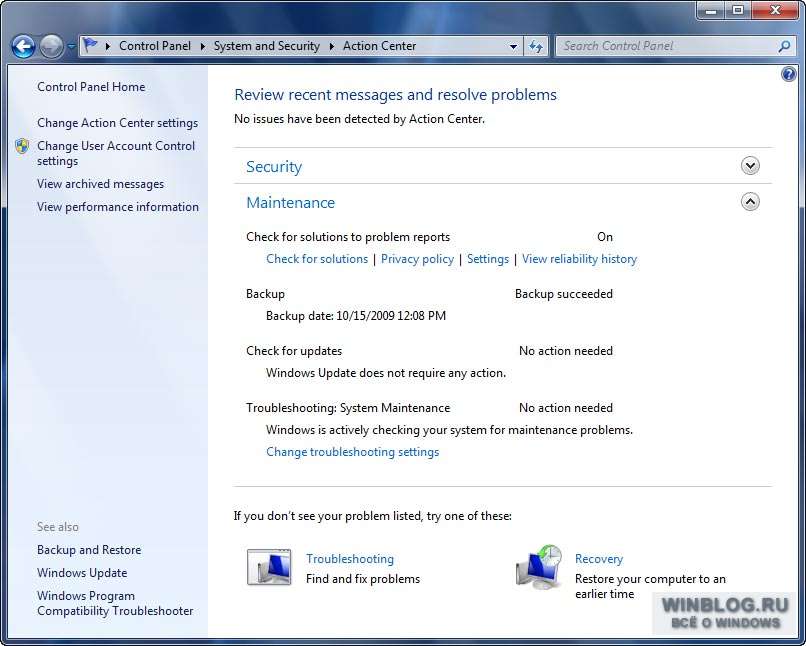Screen dimensions: 806x646
Task: Click 'Troubleshooting: System Maintenance' label
Action: [x=348, y=408]
